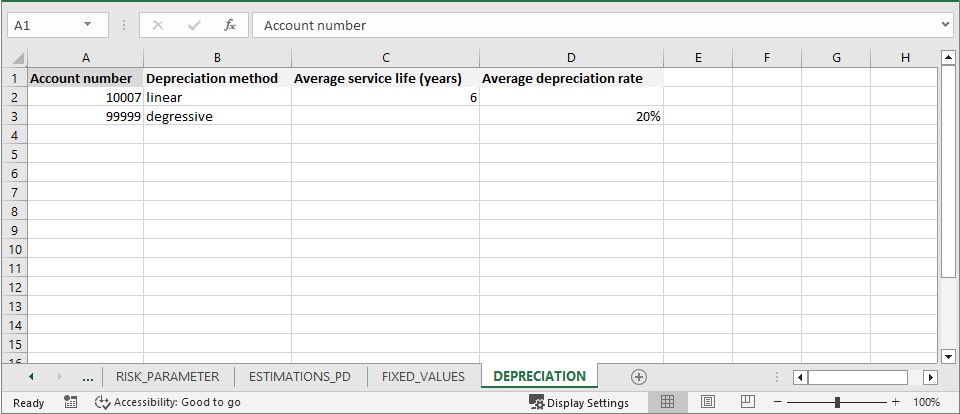Click the tab bar resize dots handle
This screenshot has width=960, height=414.
(x=777, y=377)
